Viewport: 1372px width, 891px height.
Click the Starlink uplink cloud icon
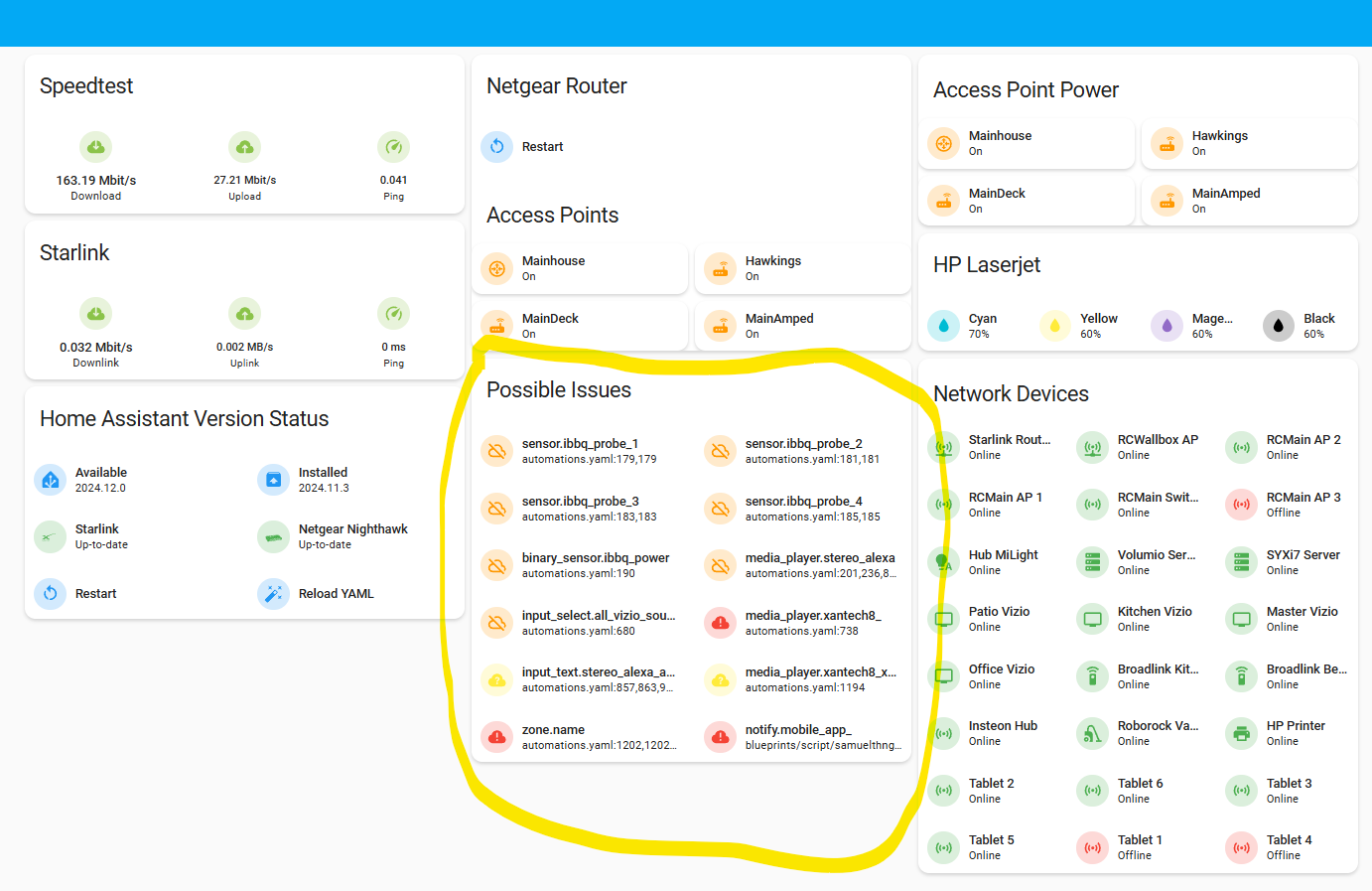tap(244, 313)
